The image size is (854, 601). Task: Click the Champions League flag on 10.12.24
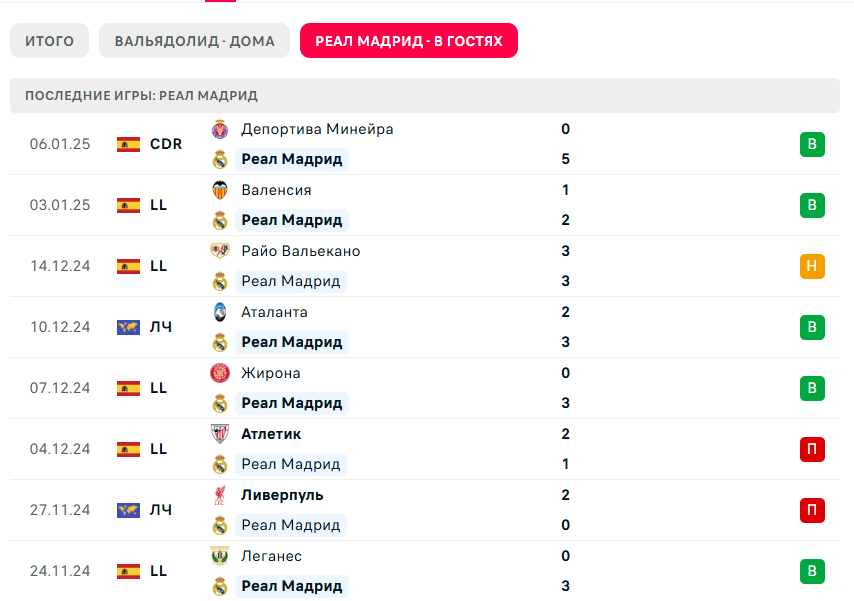[x=128, y=327]
